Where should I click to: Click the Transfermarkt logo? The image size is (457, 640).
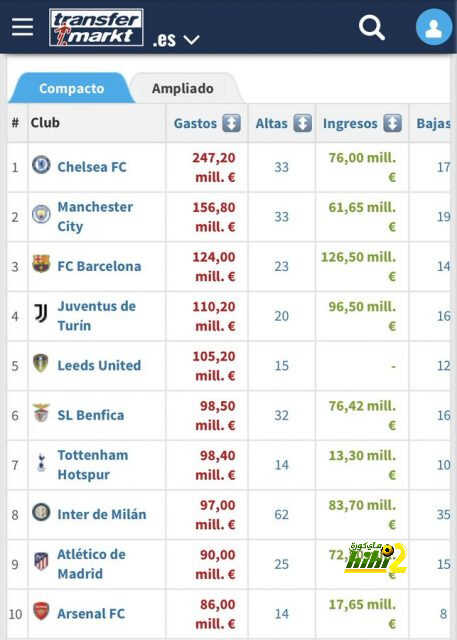96,27
